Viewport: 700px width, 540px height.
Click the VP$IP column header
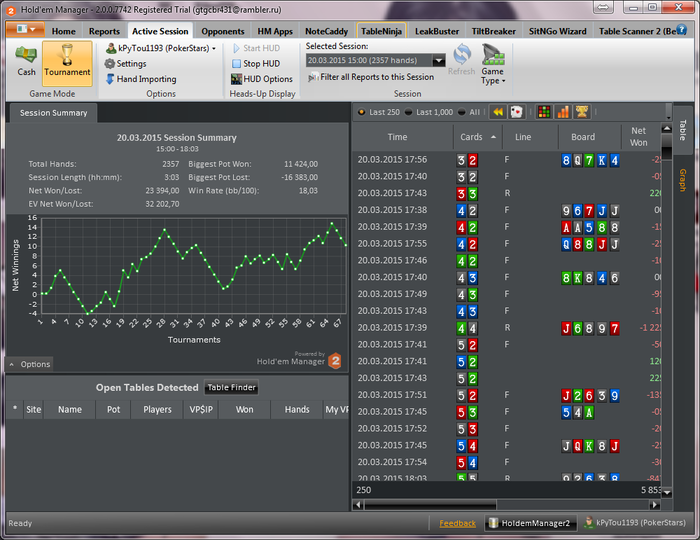coord(201,409)
